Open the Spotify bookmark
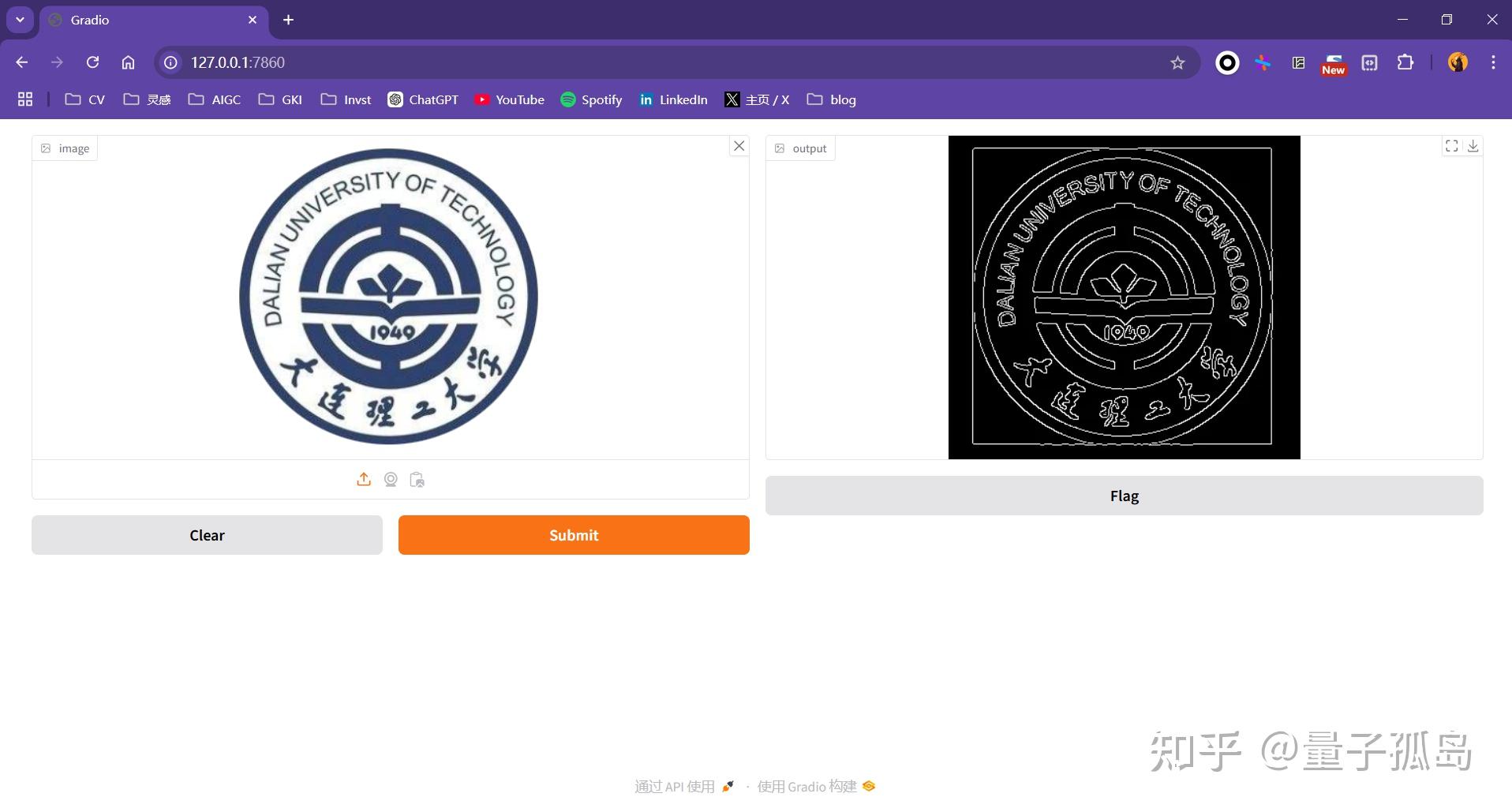 (591, 99)
